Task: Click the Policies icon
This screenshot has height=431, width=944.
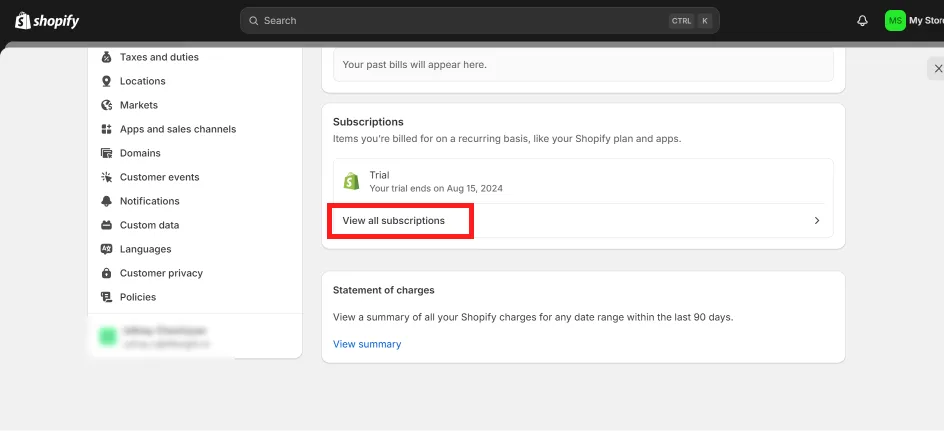Action: coord(107,297)
